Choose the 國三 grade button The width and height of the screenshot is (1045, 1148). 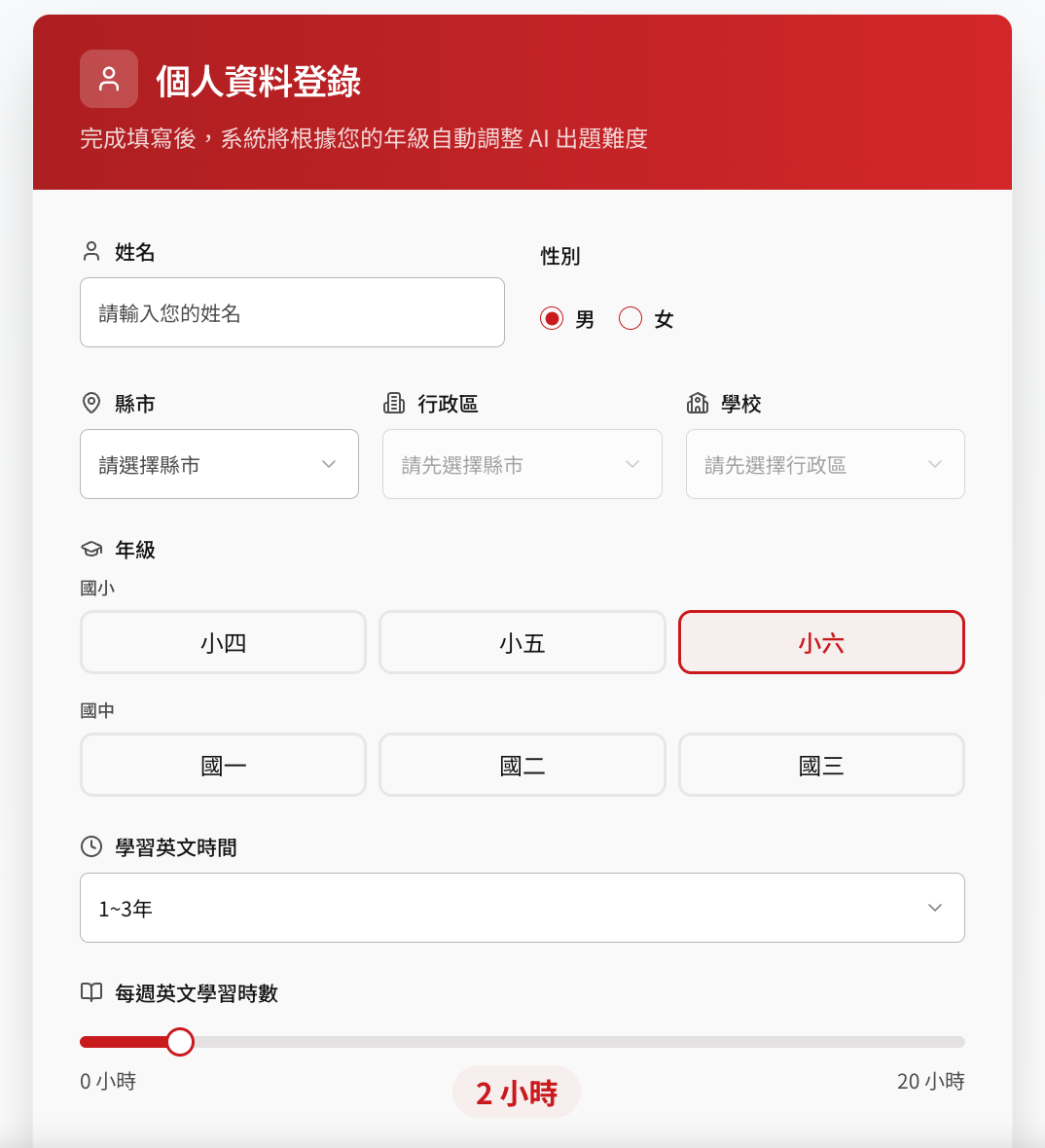tap(821, 765)
